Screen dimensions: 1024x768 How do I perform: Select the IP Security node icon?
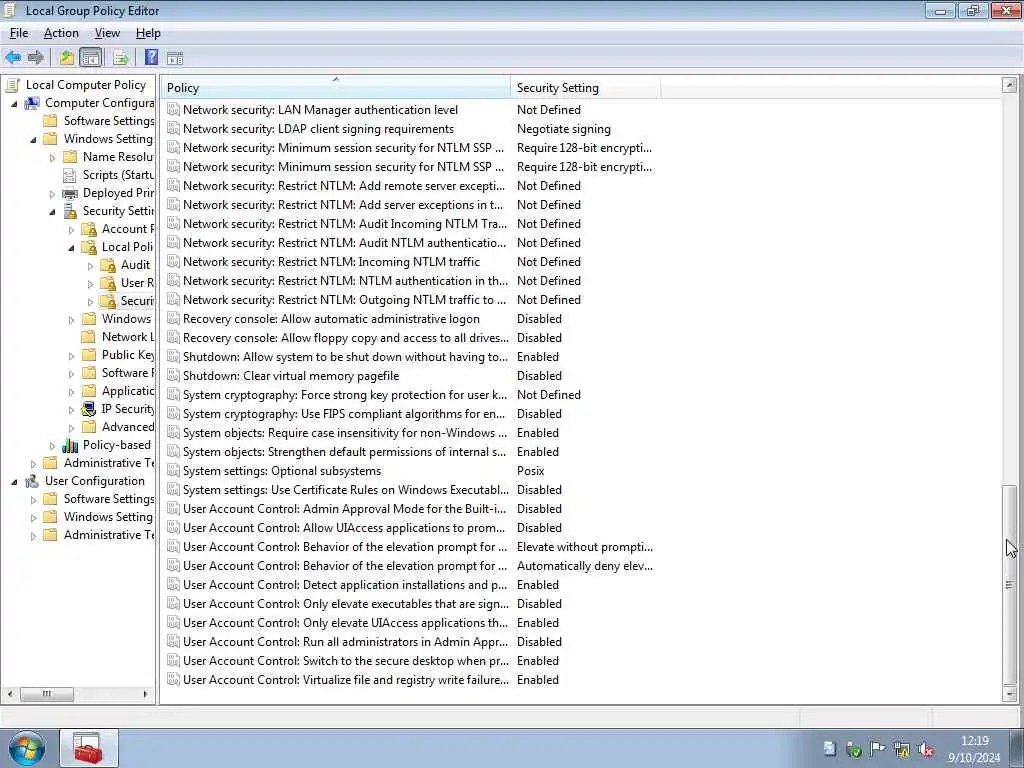point(89,409)
